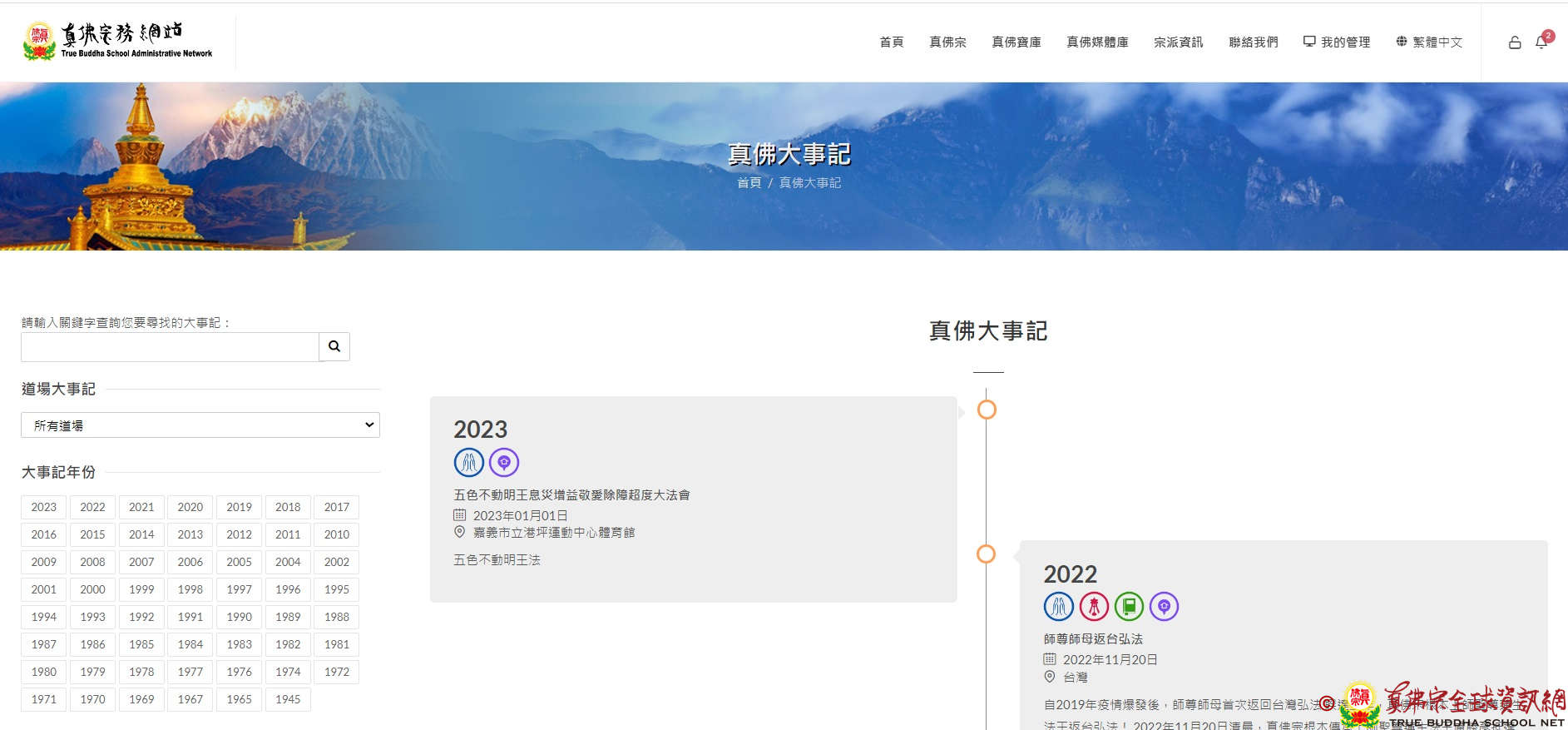Click the 首頁 breadcrumb link in banner
Image resolution: width=1568 pixels, height=730 pixels.
pyautogui.click(x=749, y=182)
